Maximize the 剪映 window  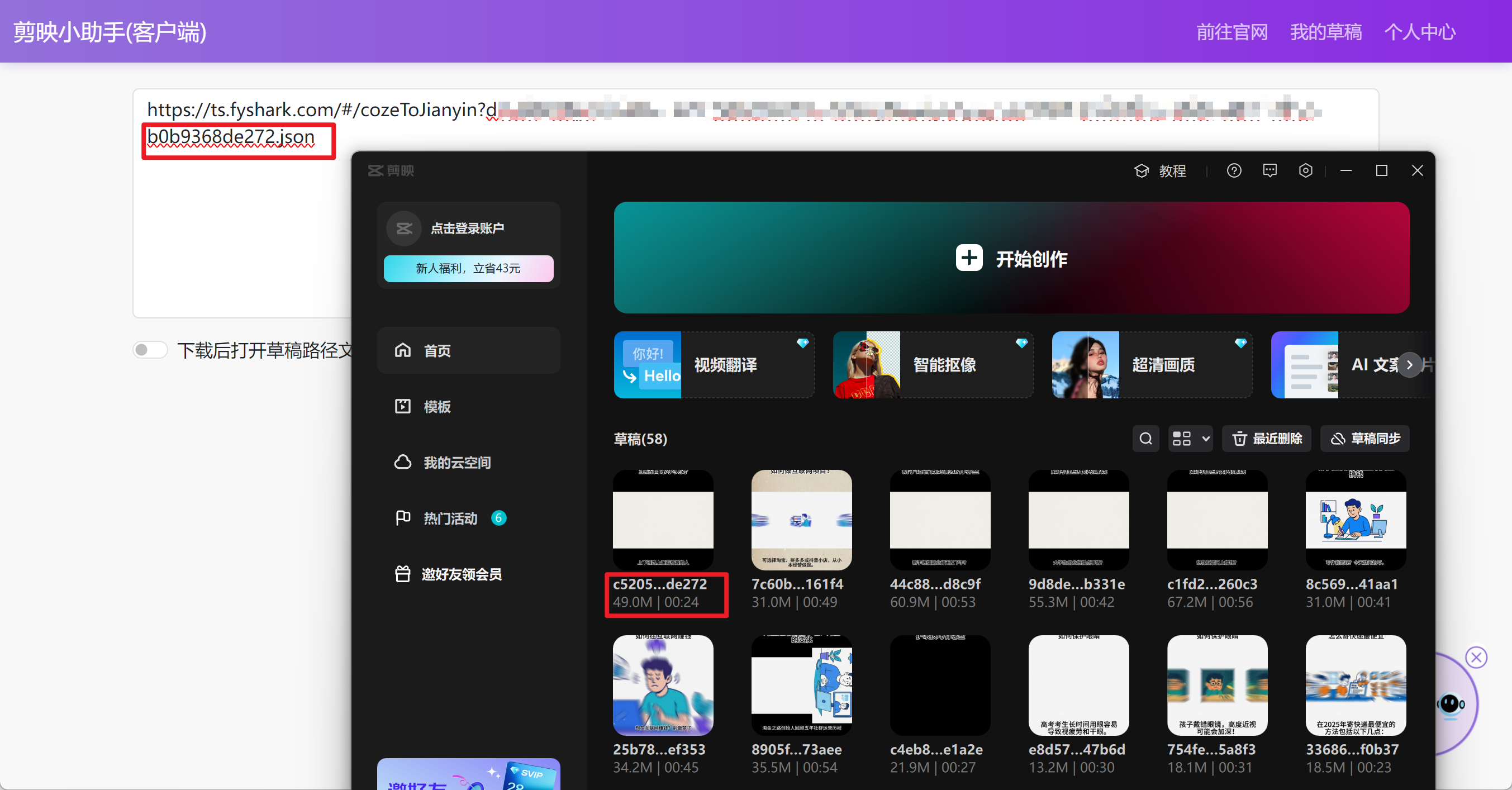click(1382, 171)
